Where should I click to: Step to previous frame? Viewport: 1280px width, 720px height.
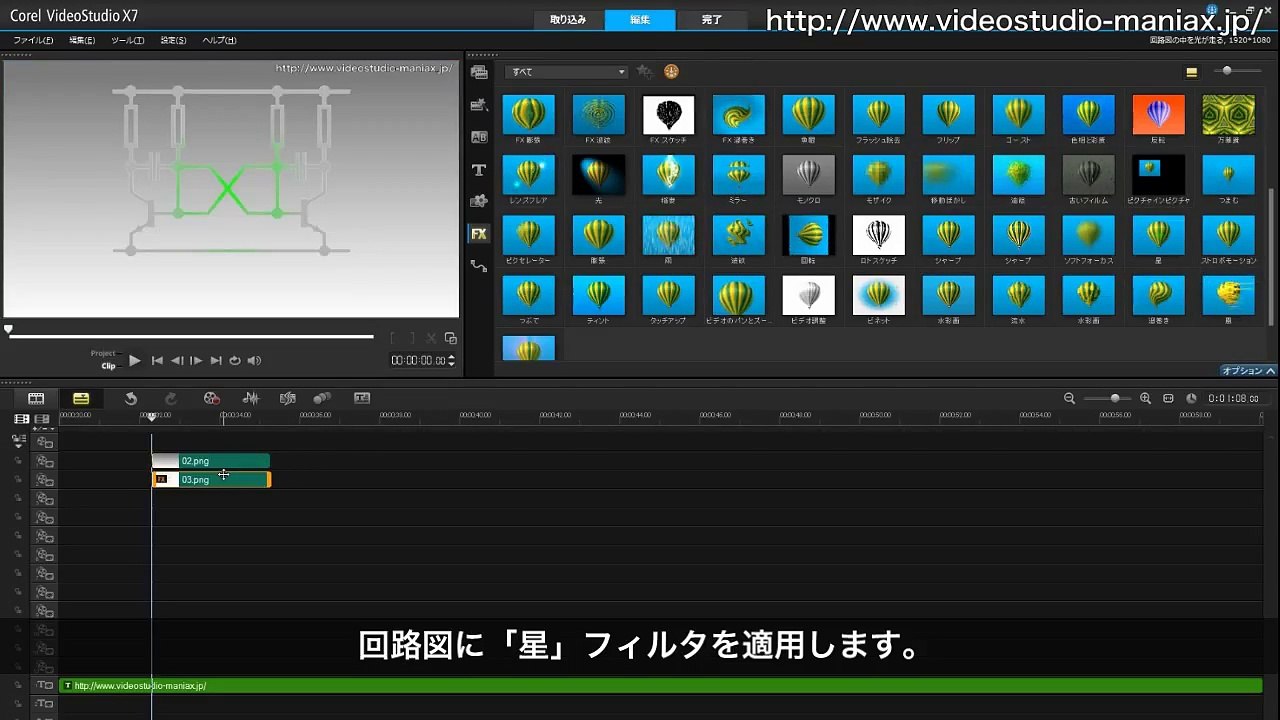(177, 361)
